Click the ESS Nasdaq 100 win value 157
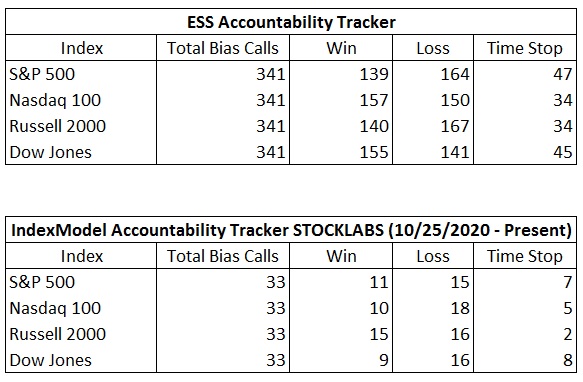 click(374, 100)
